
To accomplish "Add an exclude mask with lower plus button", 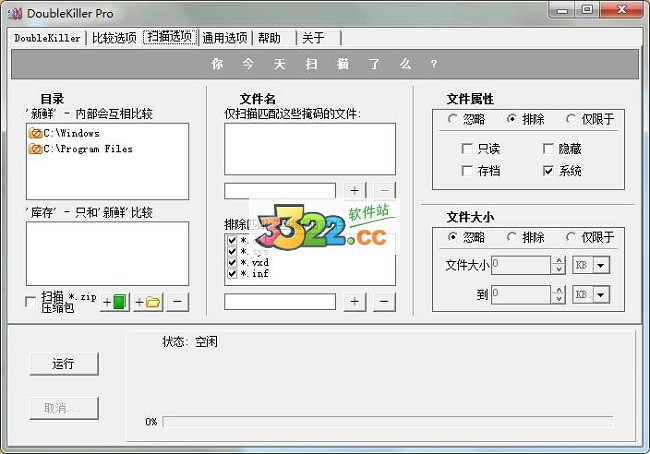I will [355, 301].
